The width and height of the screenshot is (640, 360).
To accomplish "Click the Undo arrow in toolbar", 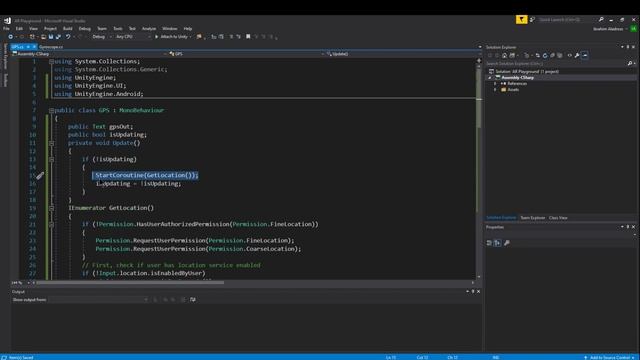I will coord(68,37).
